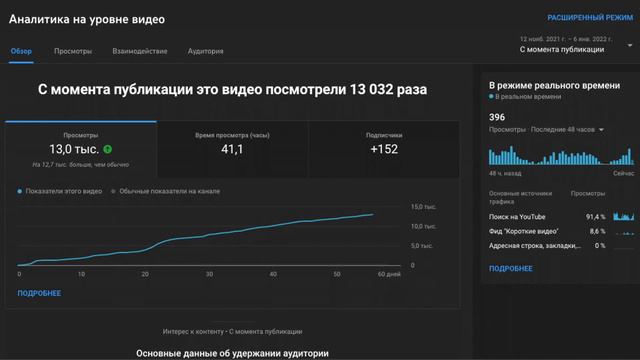Click the 15,0 тыс. axis label
Screen dimensions: 640x360
(423, 207)
